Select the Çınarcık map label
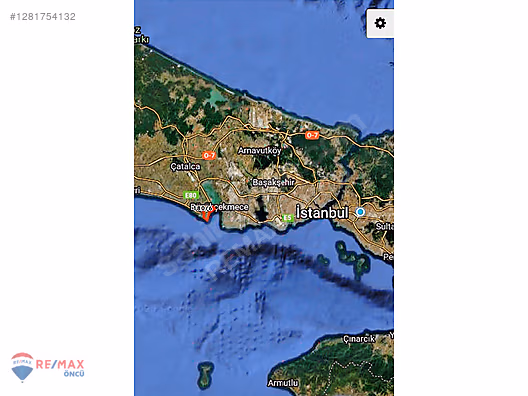 359,339
